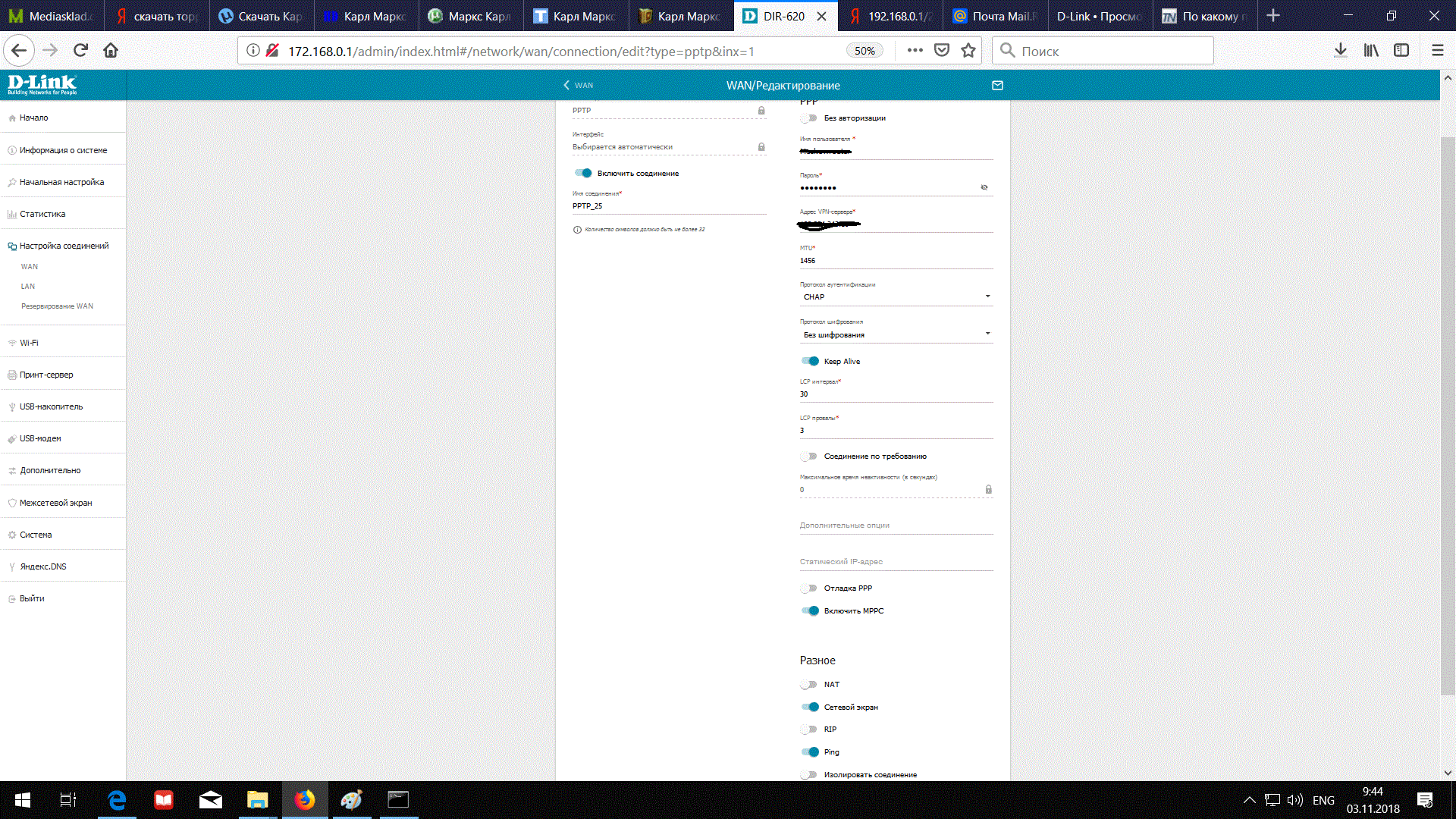Viewport: 1456px width, 819px height.
Task: Disable the Ping toggle
Action: click(x=810, y=752)
